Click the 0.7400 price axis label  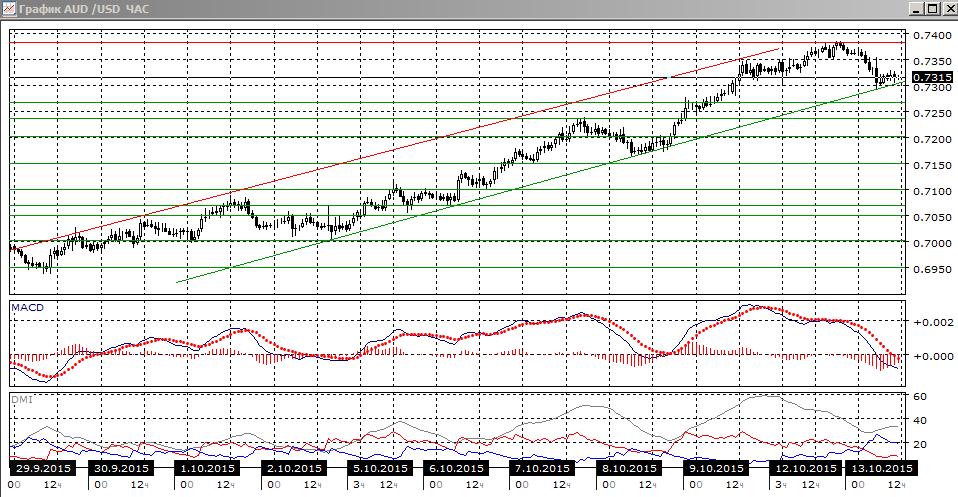(932, 35)
